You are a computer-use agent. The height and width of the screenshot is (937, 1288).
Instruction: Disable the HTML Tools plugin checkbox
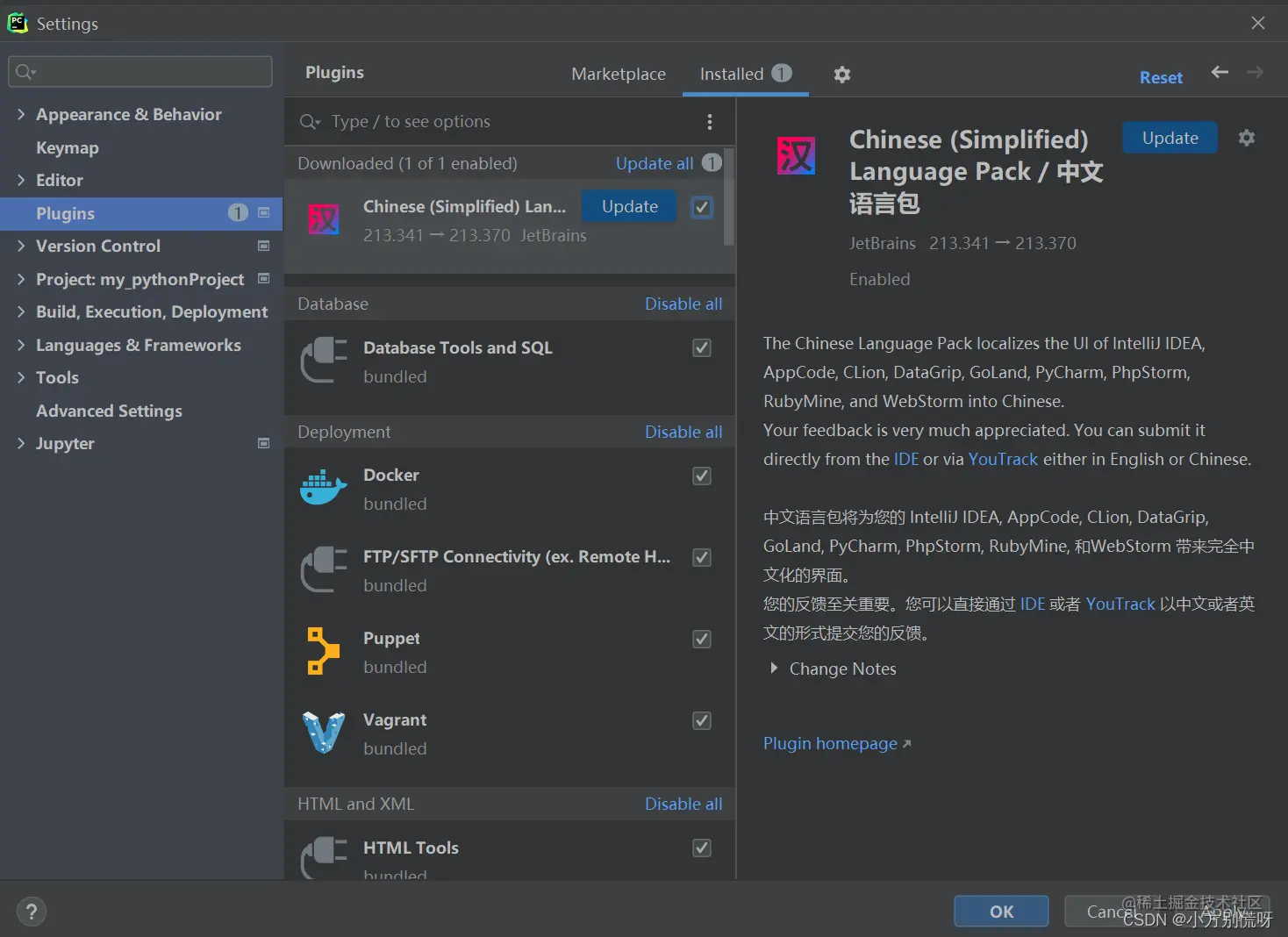pos(702,848)
